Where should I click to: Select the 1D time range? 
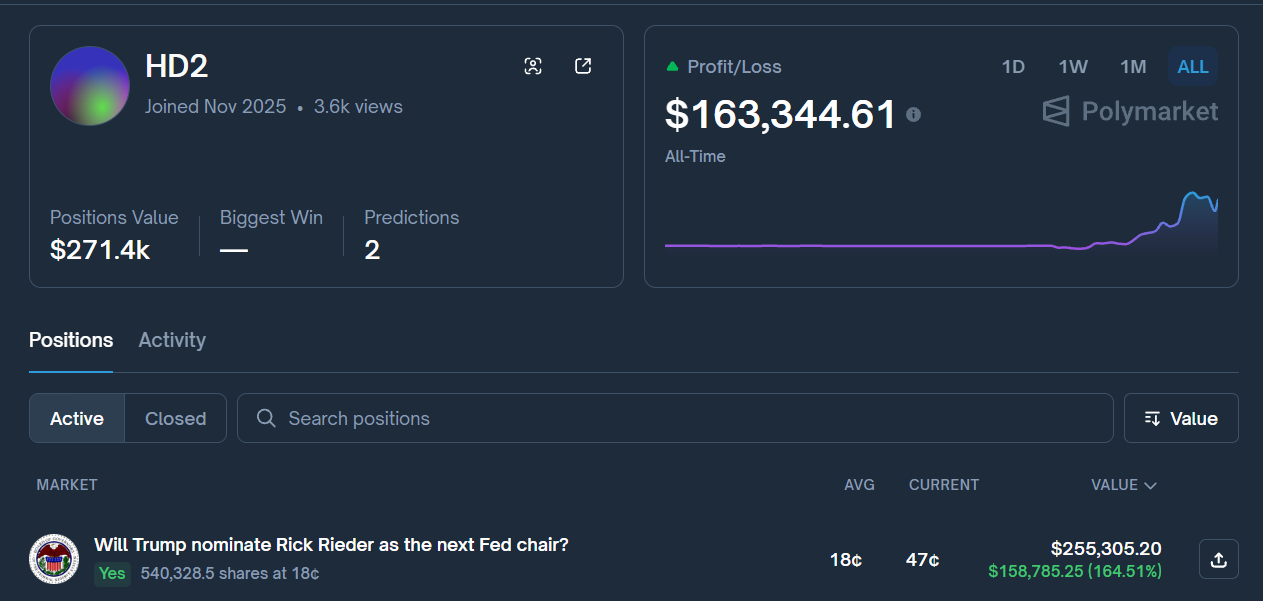(x=1013, y=67)
